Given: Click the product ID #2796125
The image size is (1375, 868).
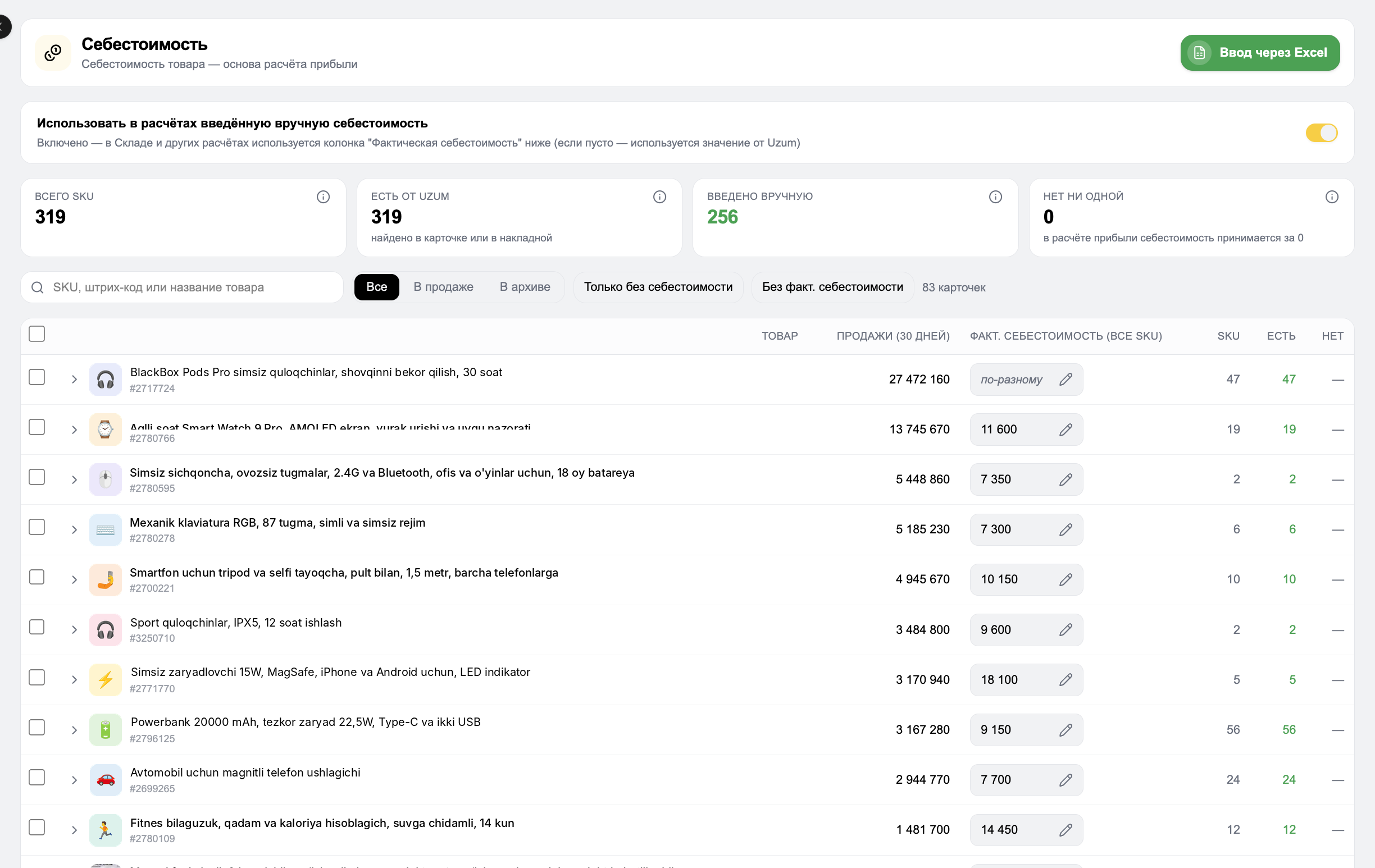Looking at the screenshot, I should (x=152, y=738).
